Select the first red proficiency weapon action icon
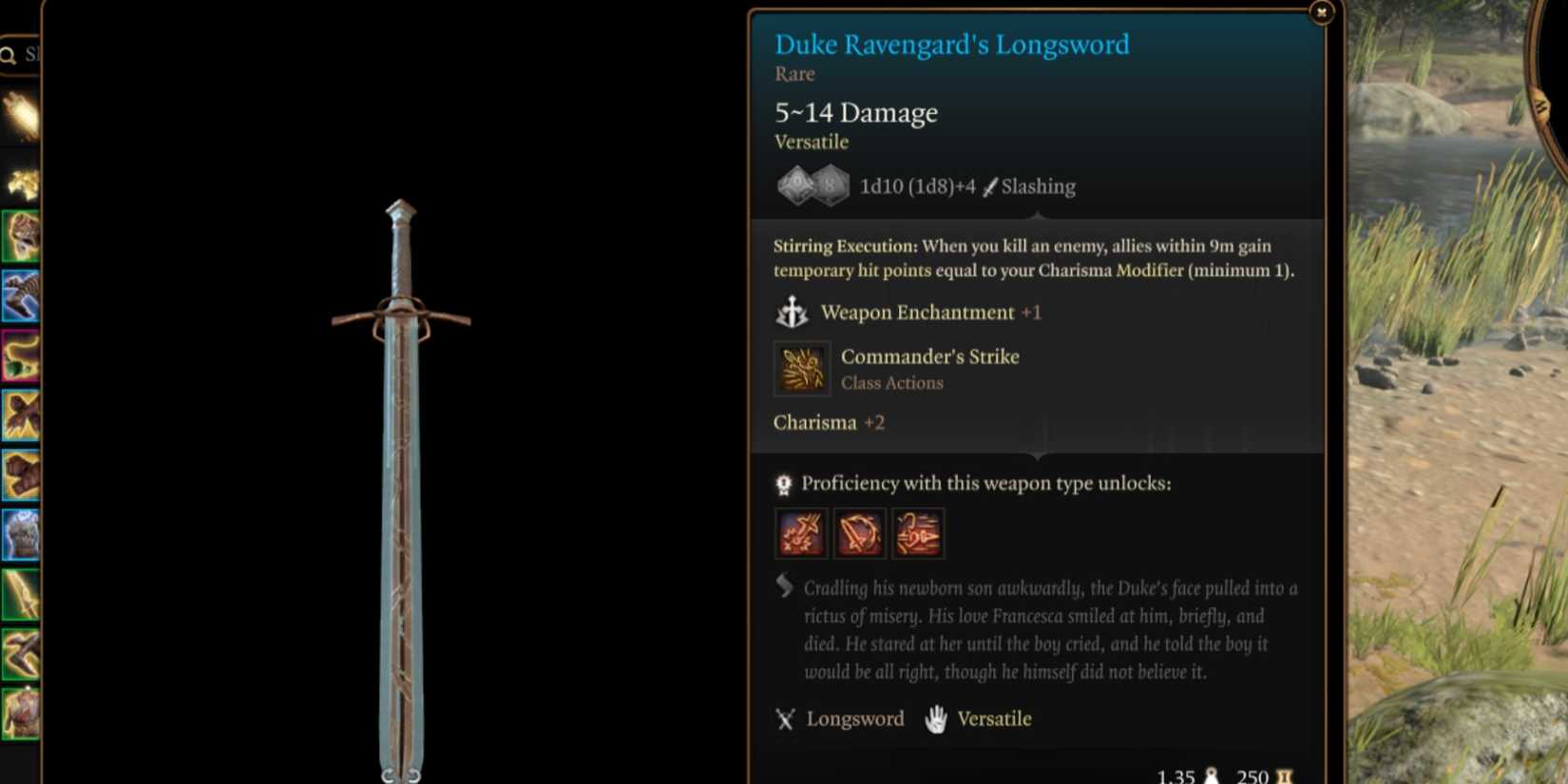 [x=801, y=534]
